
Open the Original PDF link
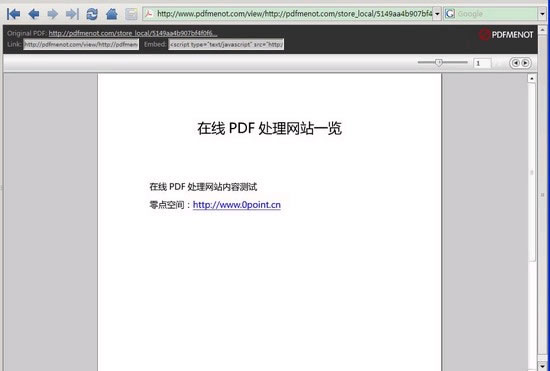coord(133,33)
